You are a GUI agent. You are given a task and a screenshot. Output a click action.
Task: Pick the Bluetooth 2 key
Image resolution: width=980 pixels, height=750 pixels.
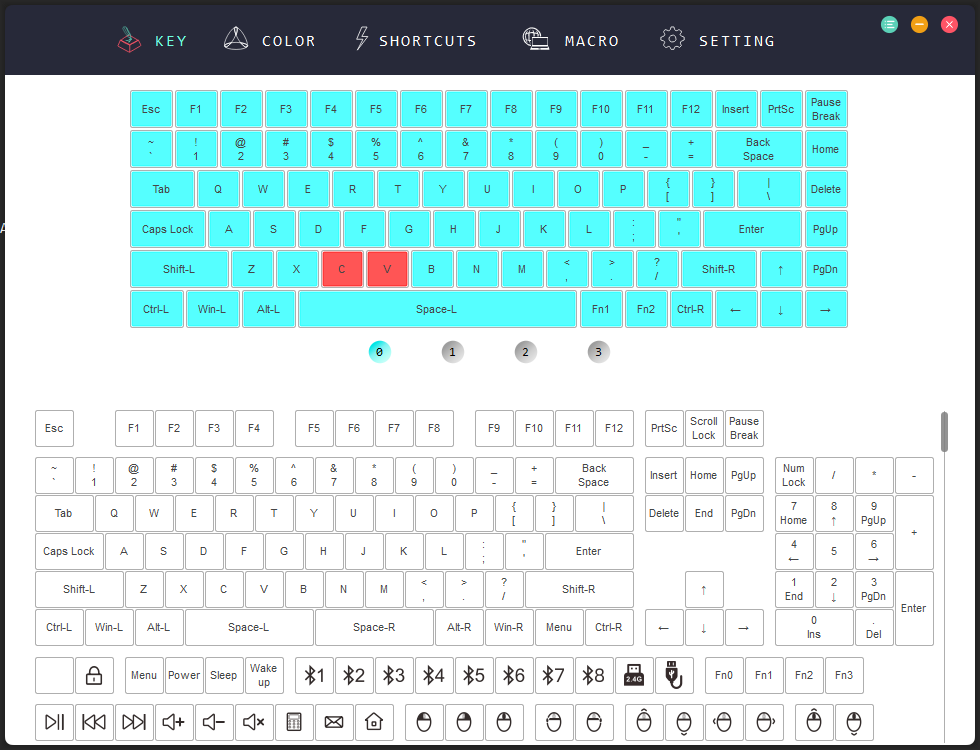(354, 676)
